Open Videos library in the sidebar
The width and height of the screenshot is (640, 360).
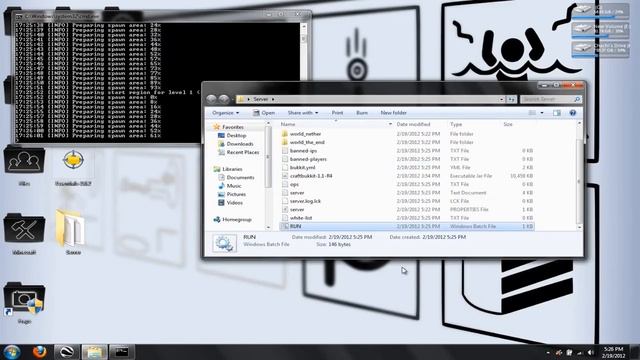(234, 202)
